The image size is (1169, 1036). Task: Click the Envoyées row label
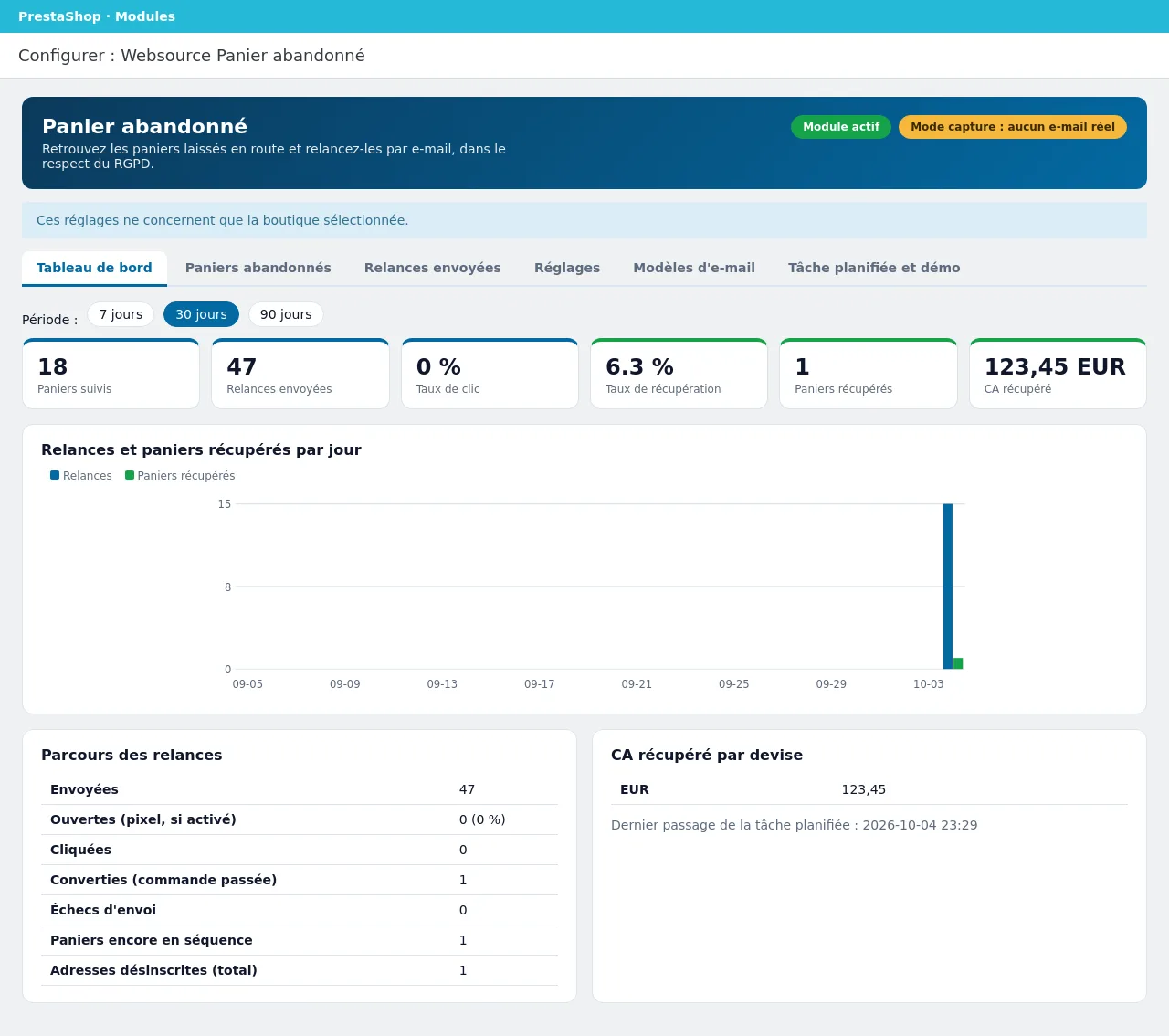(84, 789)
